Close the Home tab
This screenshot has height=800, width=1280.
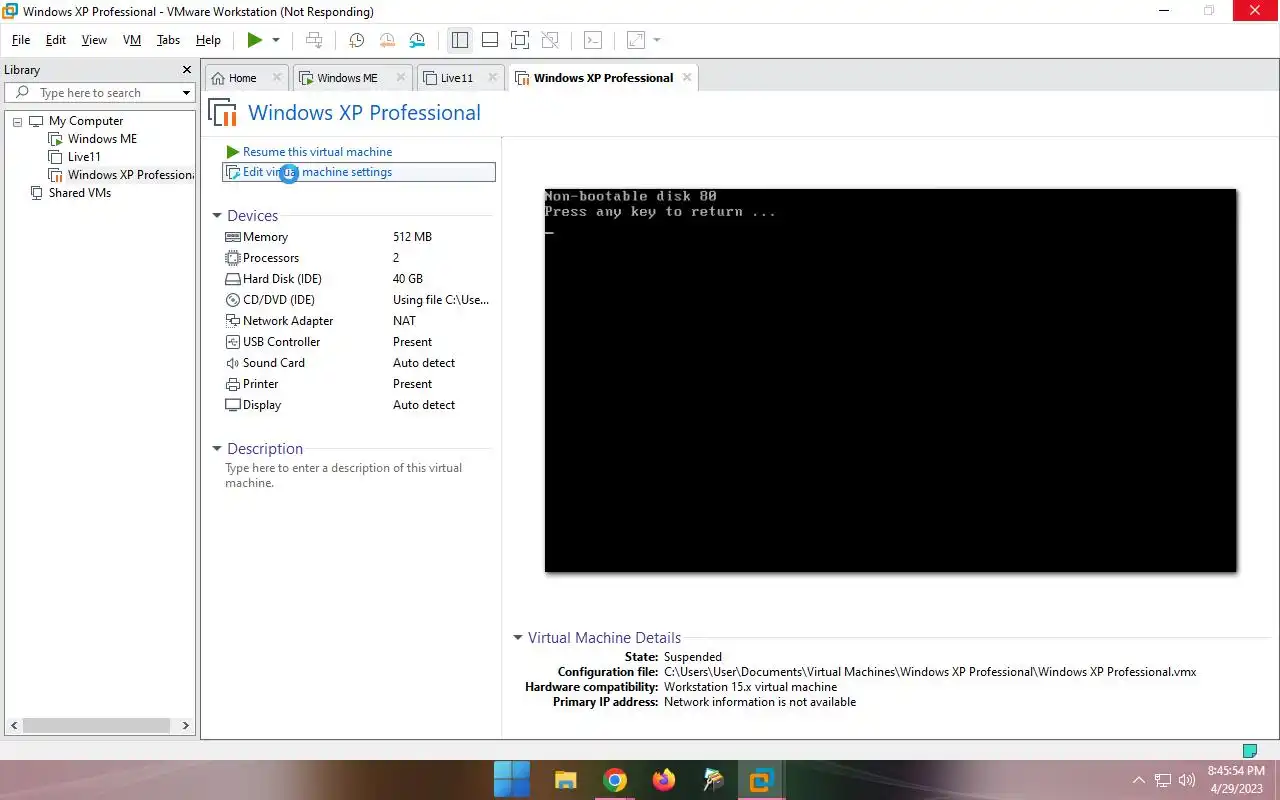click(277, 77)
